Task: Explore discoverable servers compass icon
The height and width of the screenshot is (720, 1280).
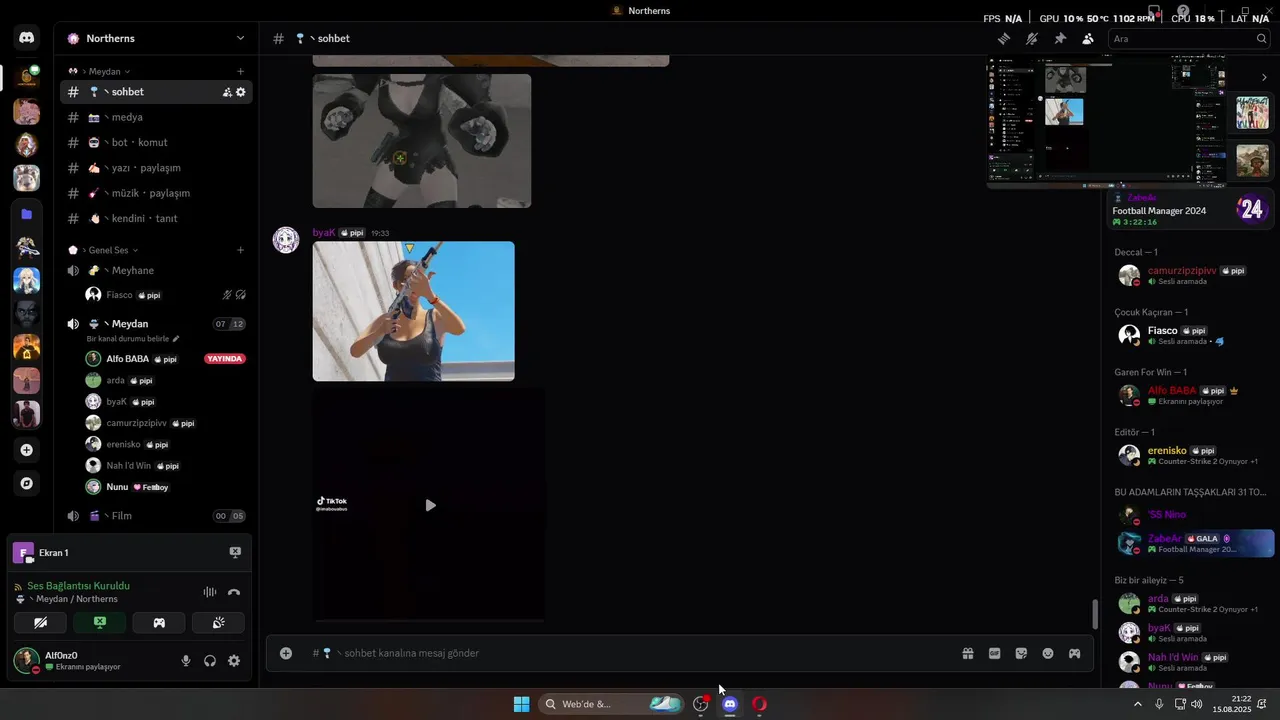Action: [x=26, y=483]
